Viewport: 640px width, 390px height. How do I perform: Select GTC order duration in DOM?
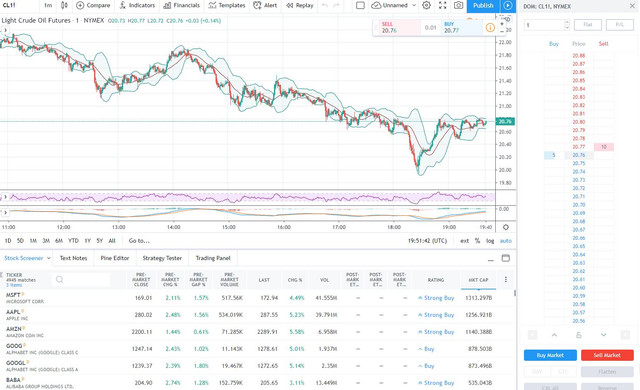pyautogui.click(x=564, y=372)
